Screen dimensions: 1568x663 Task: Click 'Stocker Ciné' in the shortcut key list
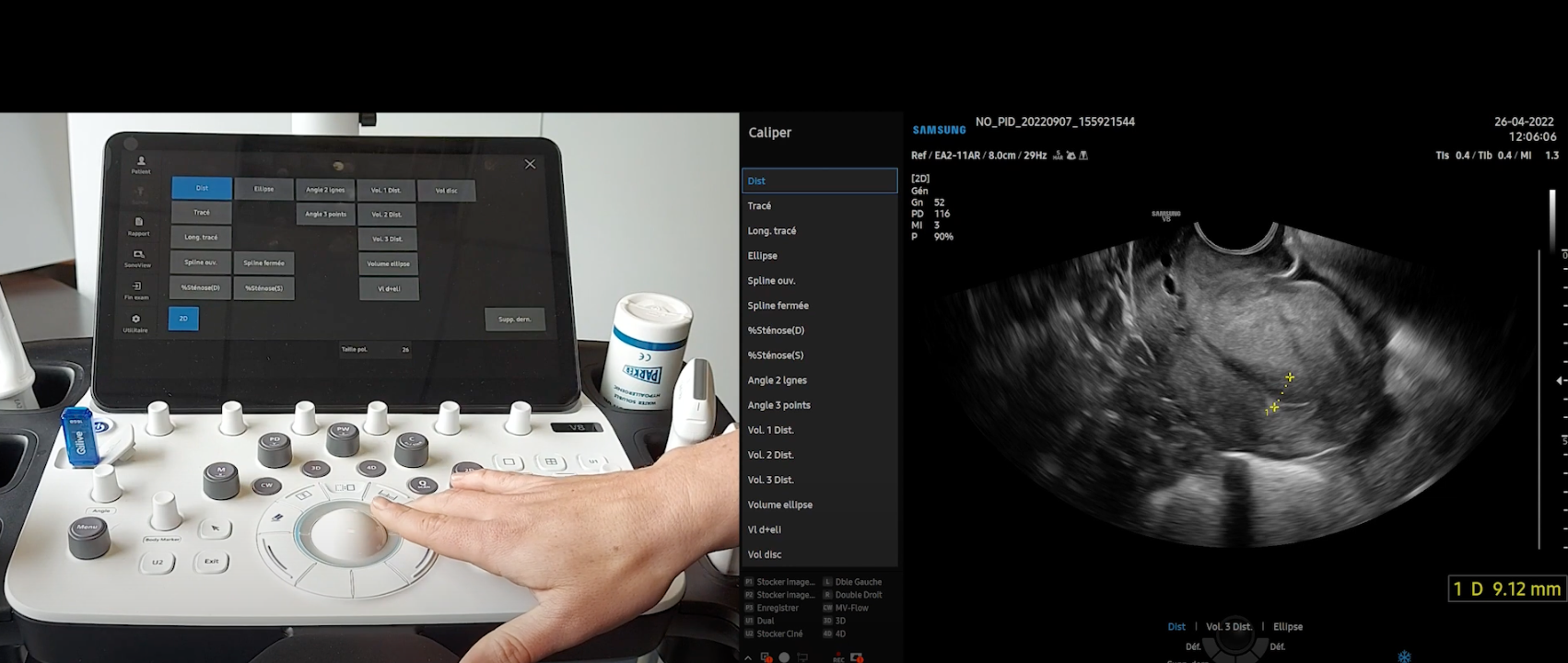[x=779, y=634]
